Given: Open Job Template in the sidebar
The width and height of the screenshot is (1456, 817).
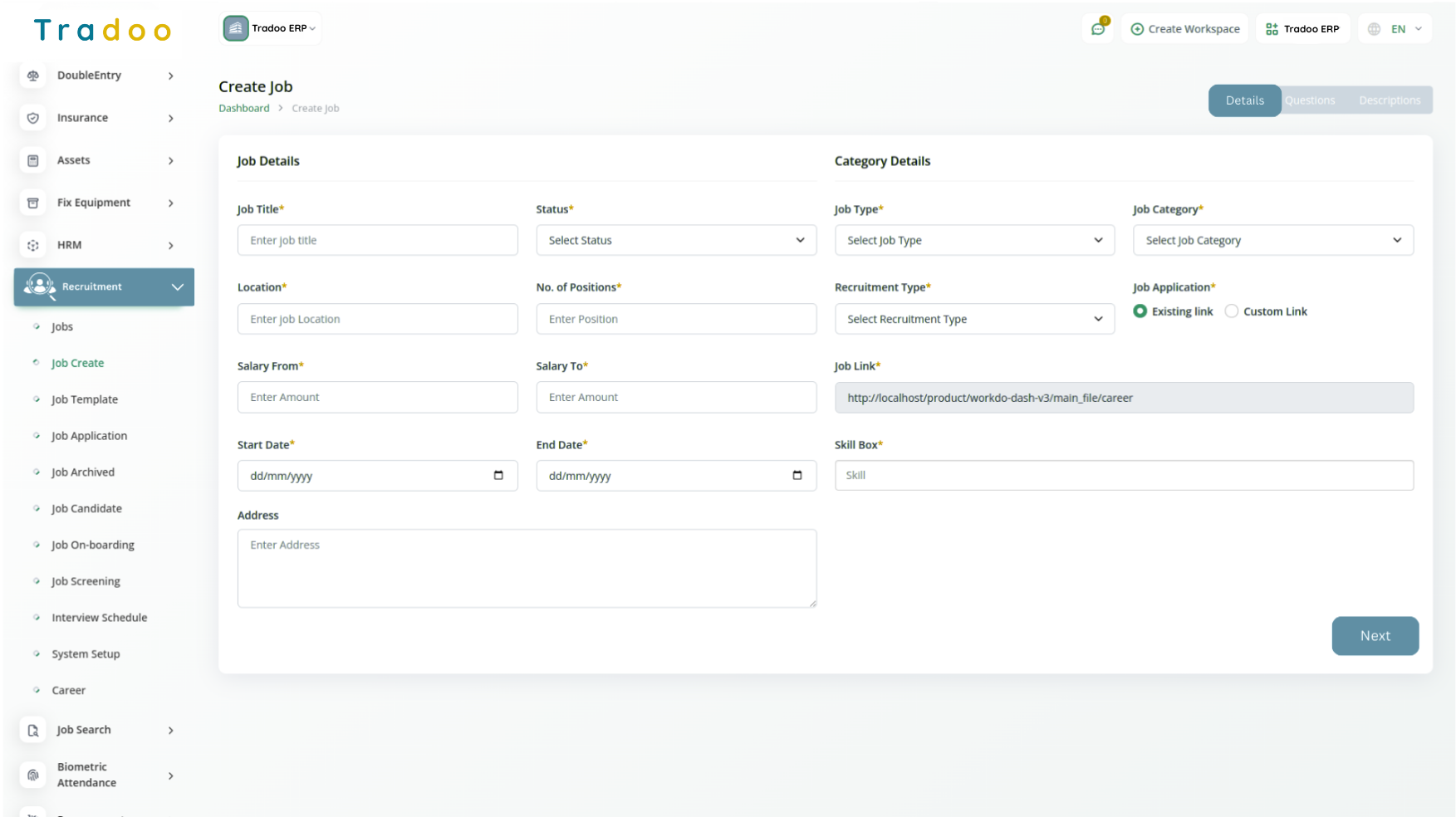Looking at the screenshot, I should coord(85,399).
